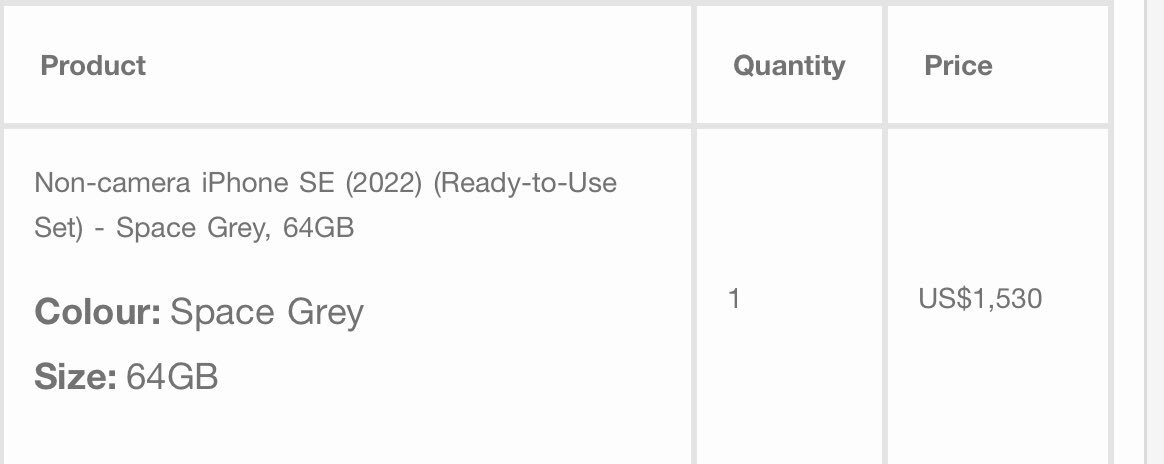
Task: Click the quantity value 1
Action: coord(734,298)
